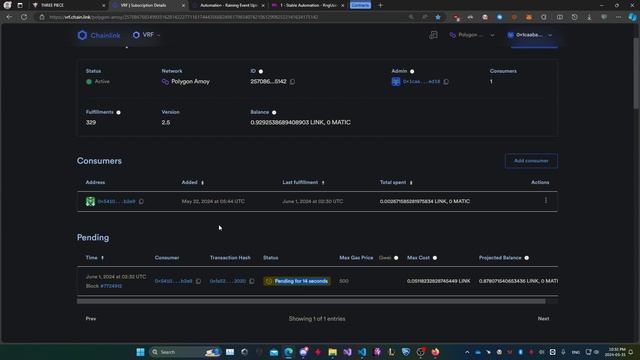Copy the pending transaction hash
Viewport: 640px width, 360px height.
[252, 281]
